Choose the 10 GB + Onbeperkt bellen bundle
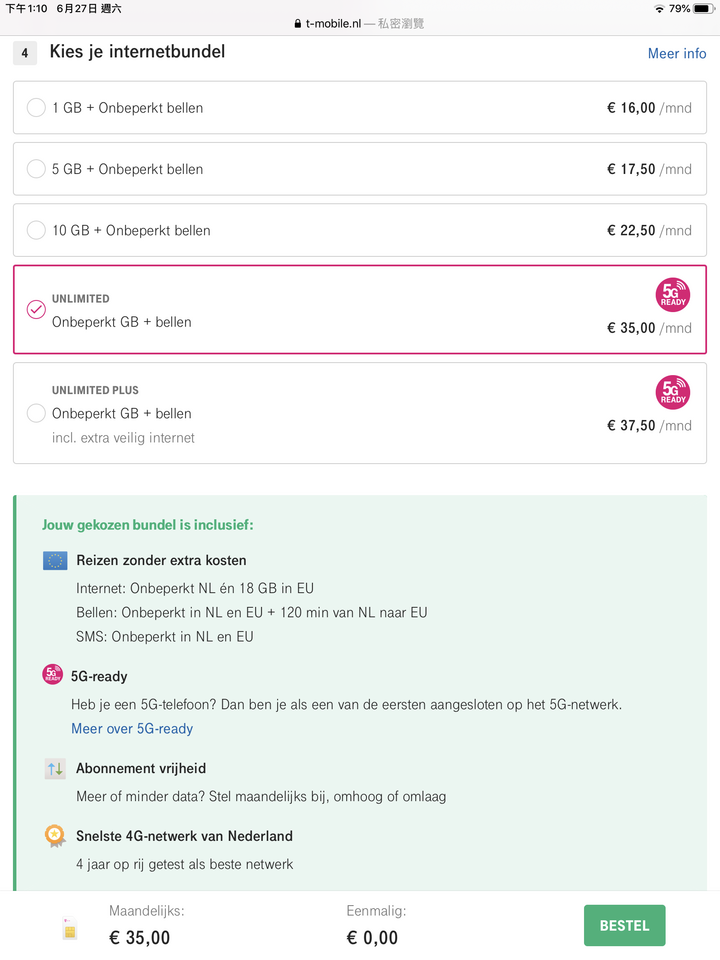The width and height of the screenshot is (720, 960). coord(360,230)
